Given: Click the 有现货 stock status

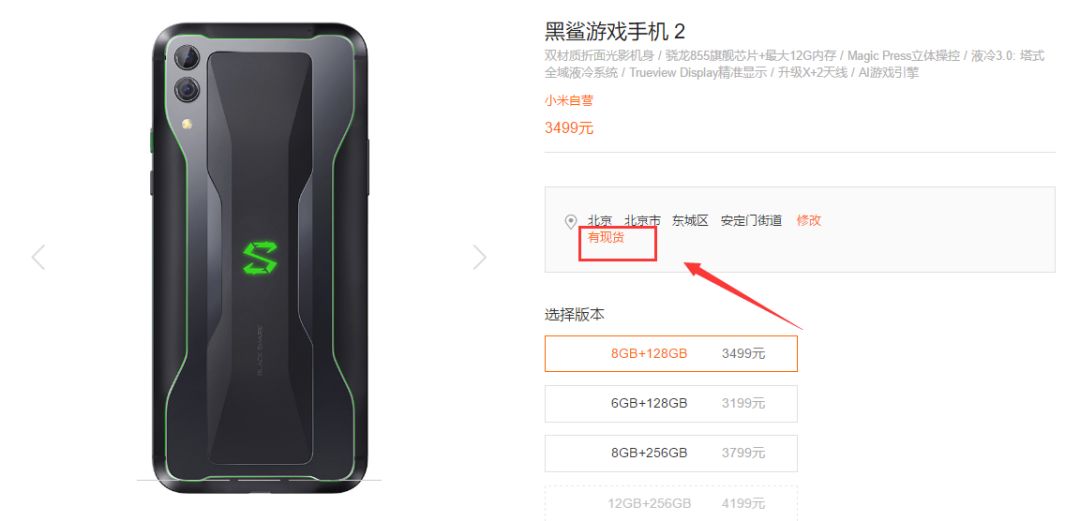Looking at the screenshot, I should point(605,237).
